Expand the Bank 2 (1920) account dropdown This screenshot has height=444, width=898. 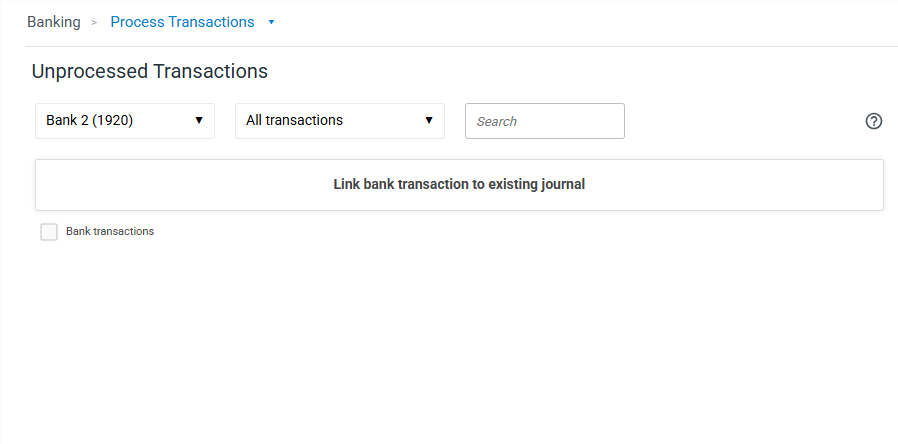[x=125, y=121]
